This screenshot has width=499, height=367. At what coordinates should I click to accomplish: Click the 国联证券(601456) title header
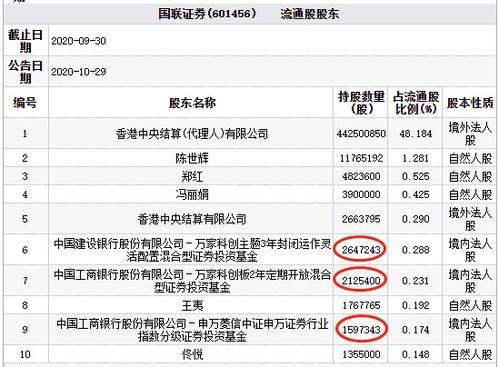(x=207, y=14)
